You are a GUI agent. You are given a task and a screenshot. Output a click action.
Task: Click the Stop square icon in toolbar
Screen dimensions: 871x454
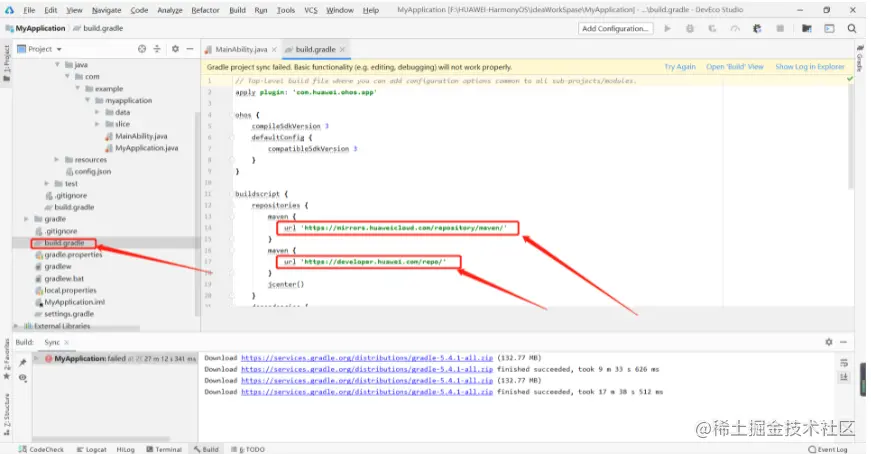click(780, 28)
